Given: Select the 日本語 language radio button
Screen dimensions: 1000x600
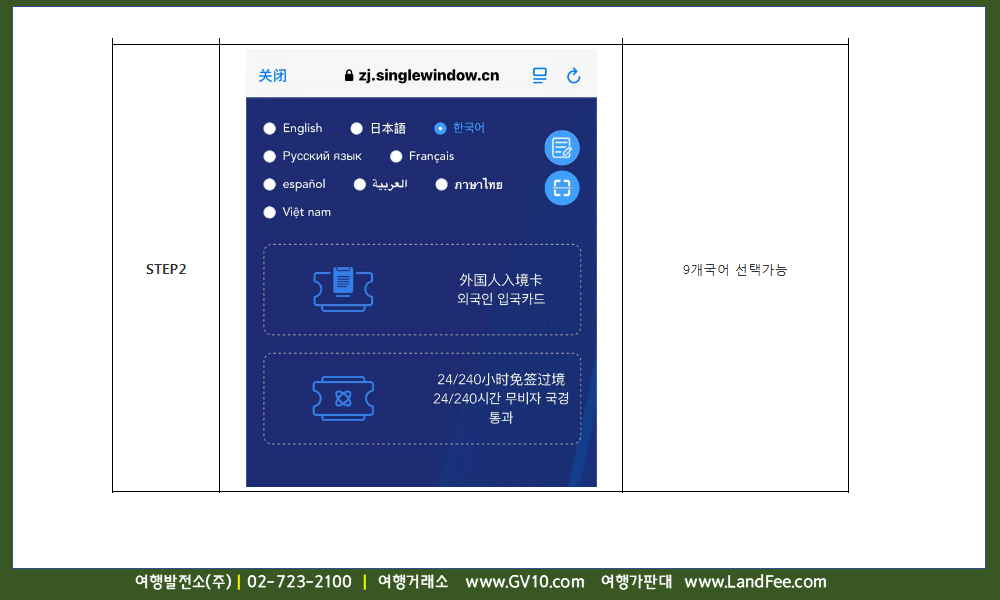Looking at the screenshot, I should (x=357, y=128).
